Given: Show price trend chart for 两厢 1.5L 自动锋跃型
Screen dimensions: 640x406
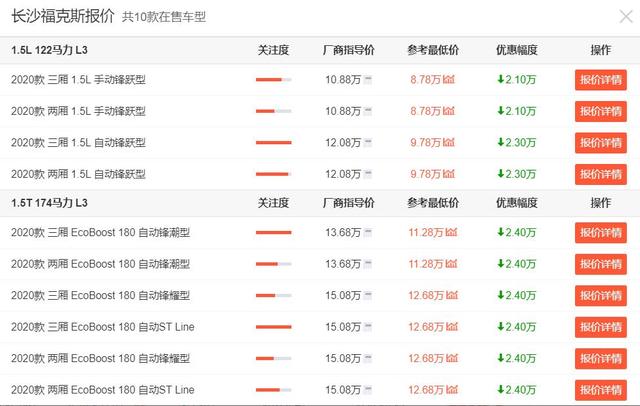Looking at the screenshot, I should click(449, 174).
